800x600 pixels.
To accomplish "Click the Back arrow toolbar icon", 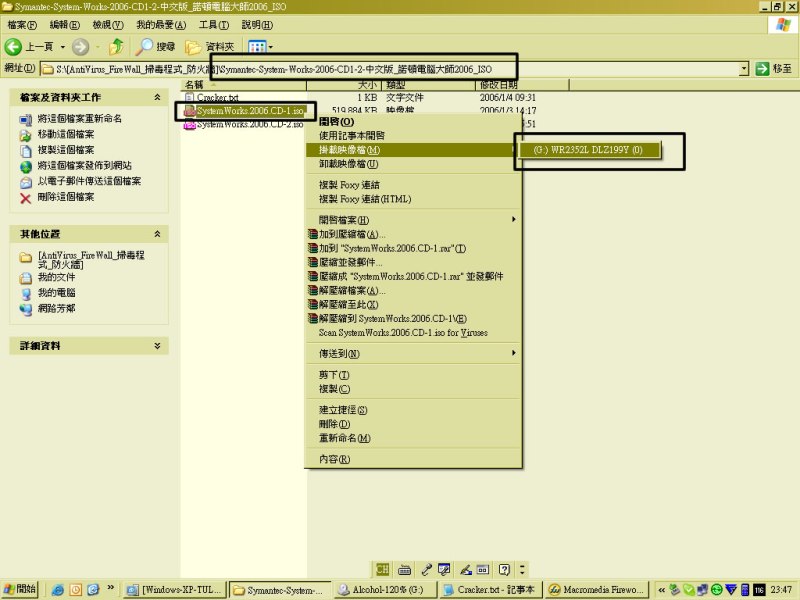I will pyautogui.click(x=14, y=46).
